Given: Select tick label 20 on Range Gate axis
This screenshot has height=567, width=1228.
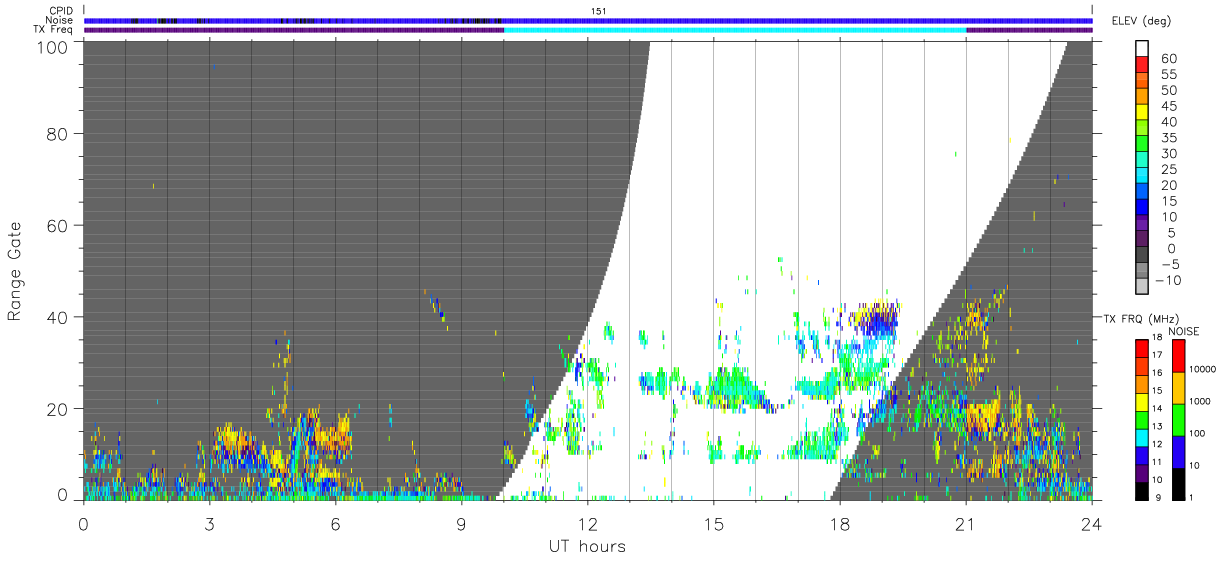Looking at the screenshot, I should coord(56,409).
